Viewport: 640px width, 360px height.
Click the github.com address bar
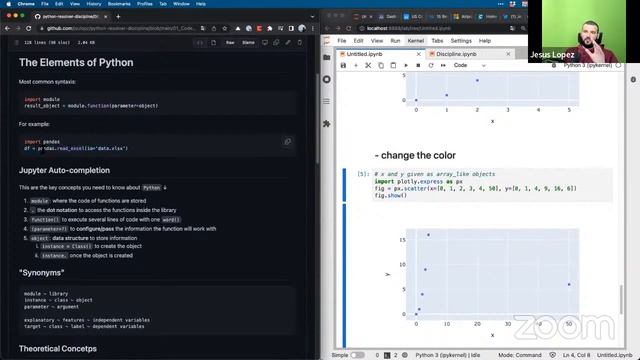(x=120, y=29)
